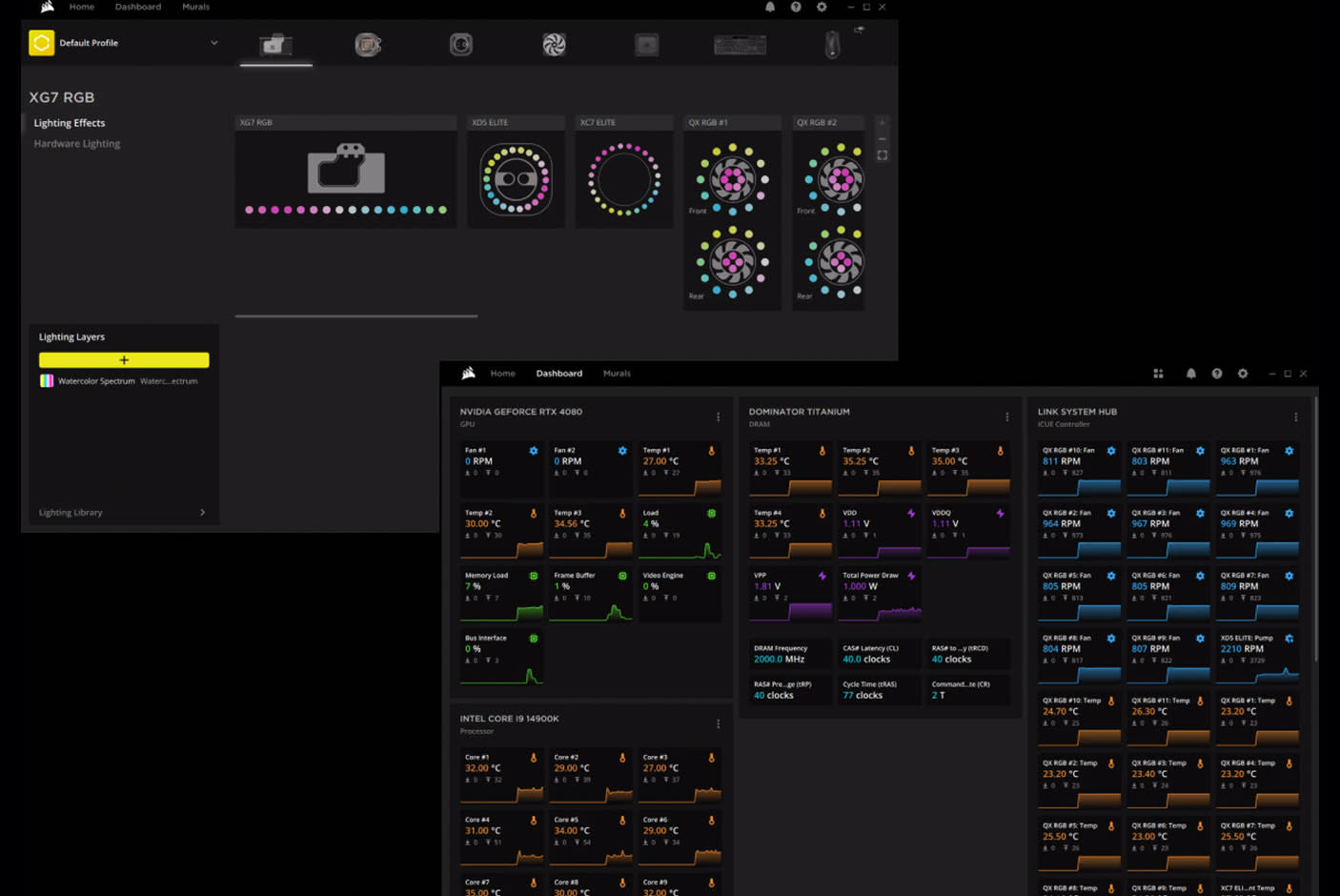Click the help icon in the lighting window
Viewport: 1340px width, 896px height.
(x=796, y=7)
